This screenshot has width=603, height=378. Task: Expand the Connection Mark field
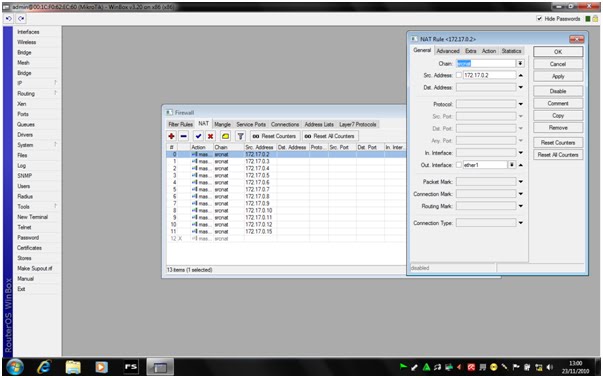pyautogui.click(x=521, y=194)
